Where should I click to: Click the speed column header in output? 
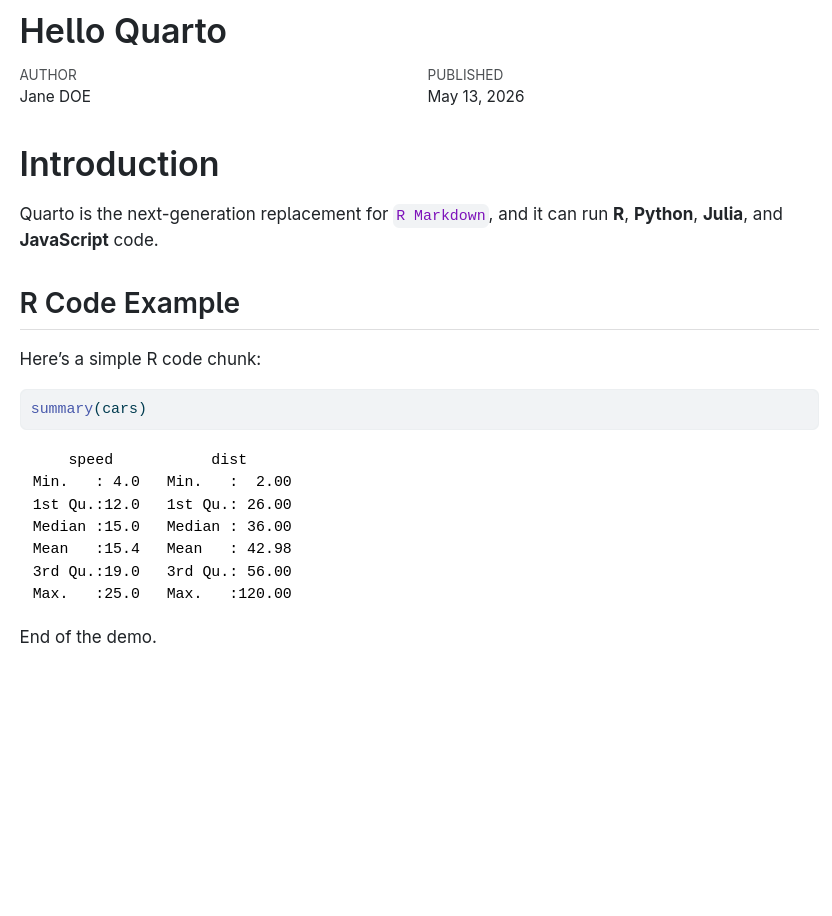[x=91, y=460]
